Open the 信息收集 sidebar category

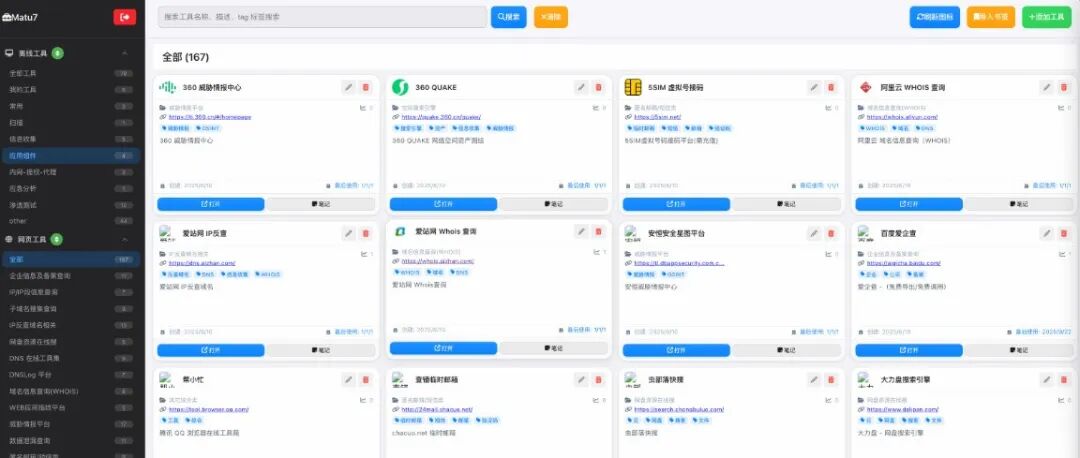pyautogui.click(x=71, y=139)
